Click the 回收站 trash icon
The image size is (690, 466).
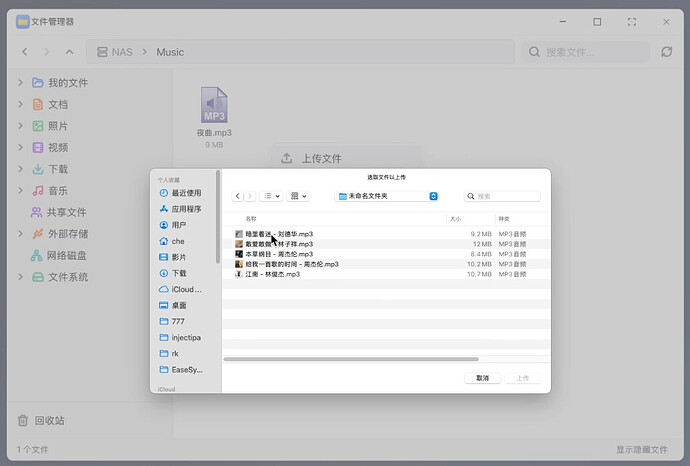24,420
